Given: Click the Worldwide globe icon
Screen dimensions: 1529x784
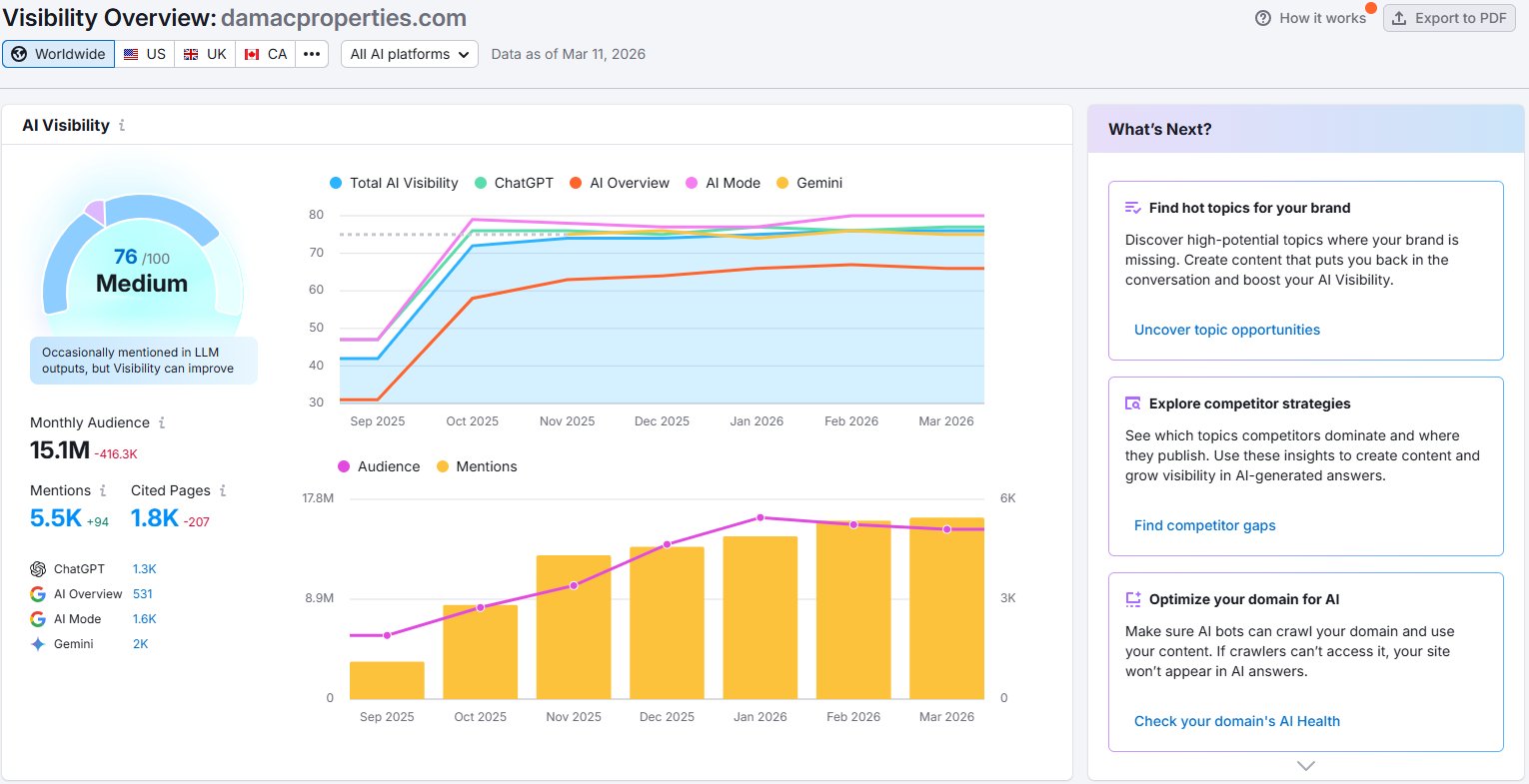Looking at the screenshot, I should tap(19, 54).
